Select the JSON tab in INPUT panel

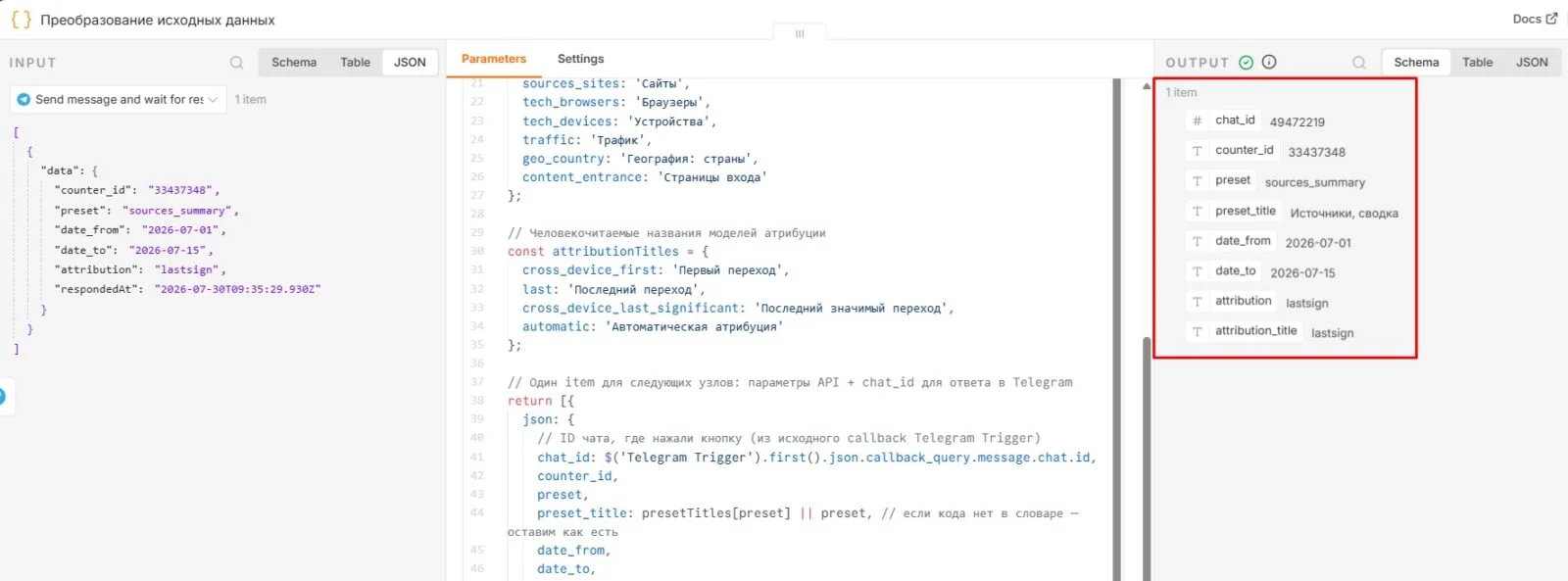410,63
